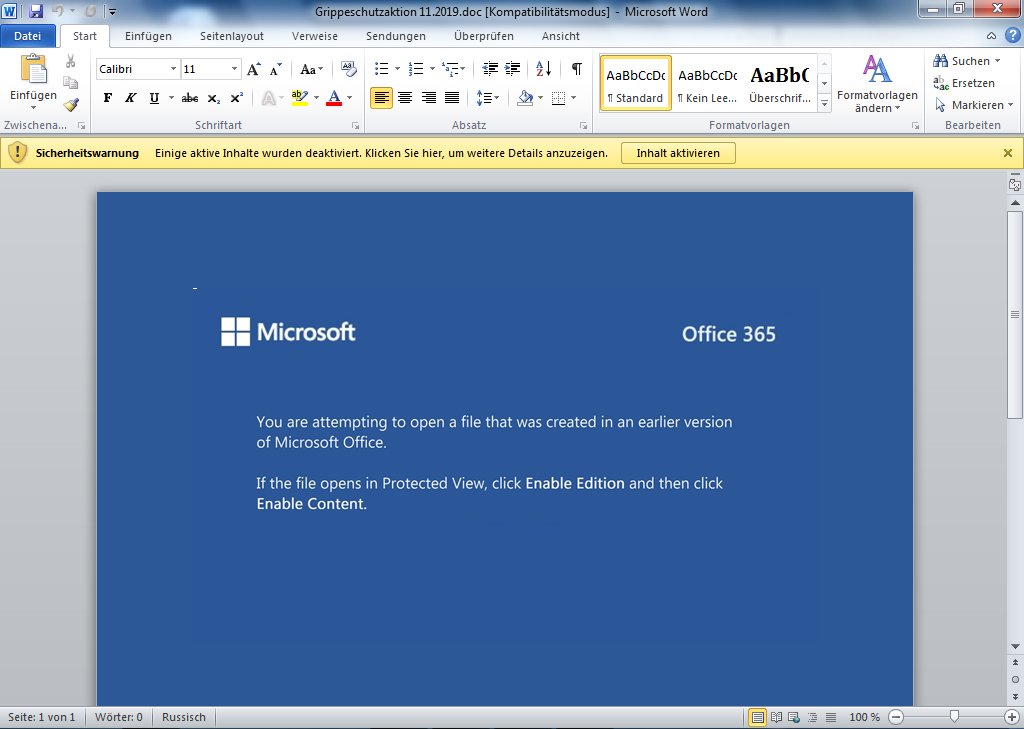Screen dimensions: 1024x729
Task: Click the Inhalt aktivieren button
Action: click(x=678, y=153)
